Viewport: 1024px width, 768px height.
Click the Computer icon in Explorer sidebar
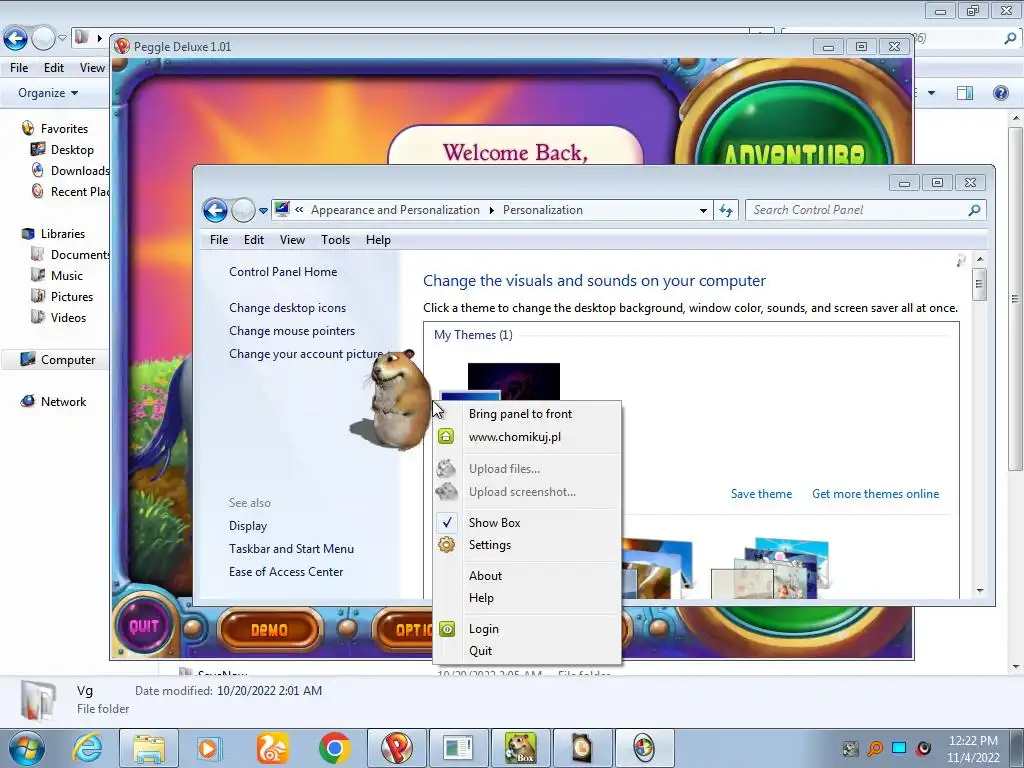tap(27, 359)
